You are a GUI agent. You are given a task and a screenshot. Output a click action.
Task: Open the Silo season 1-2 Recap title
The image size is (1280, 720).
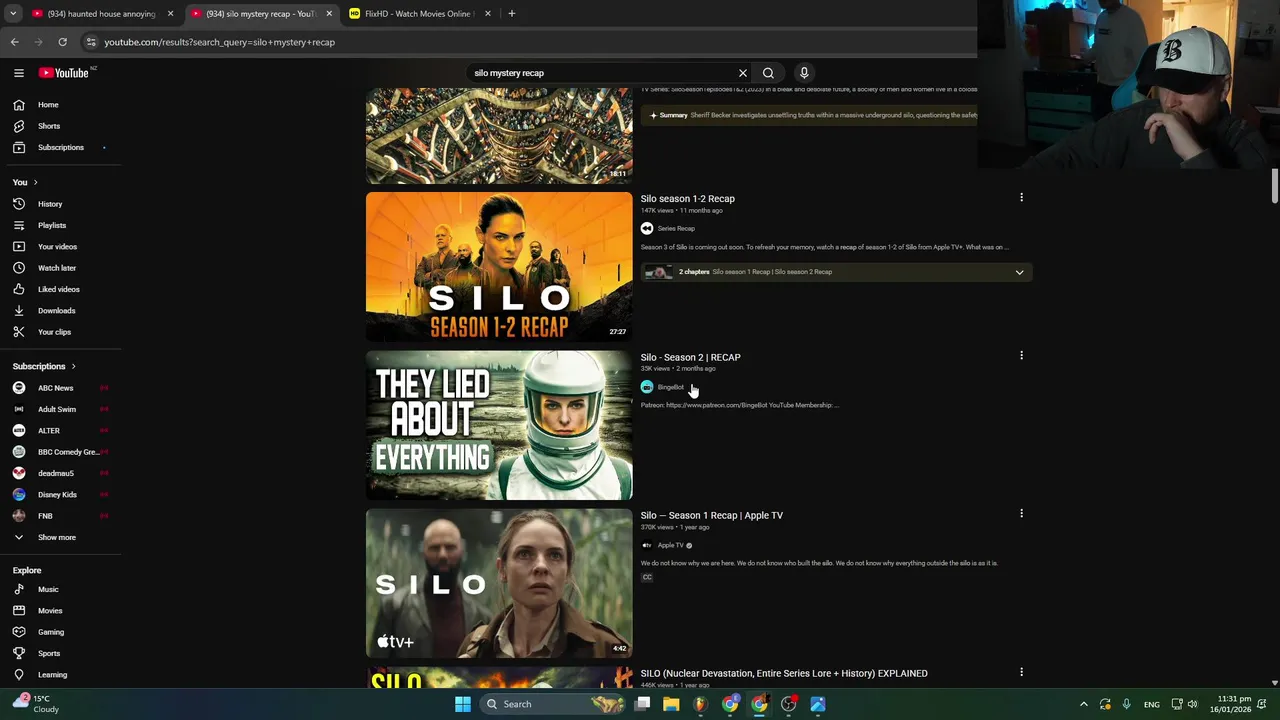pyautogui.click(x=687, y=199)
